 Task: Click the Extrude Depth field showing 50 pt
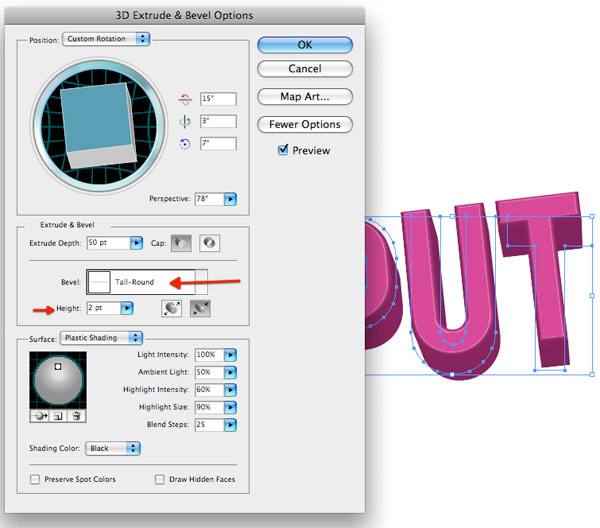pyautogui.click(x=109, y=243)
